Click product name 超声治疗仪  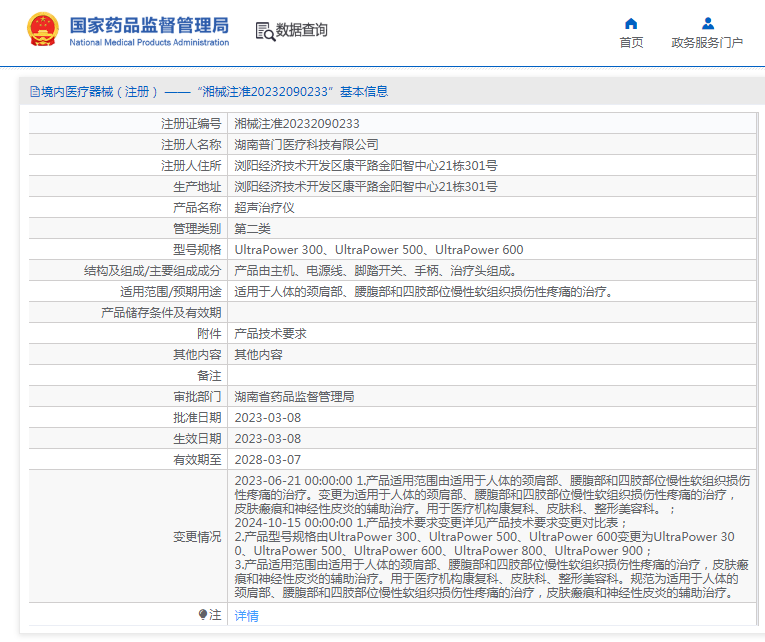click(x=264, y=208)
